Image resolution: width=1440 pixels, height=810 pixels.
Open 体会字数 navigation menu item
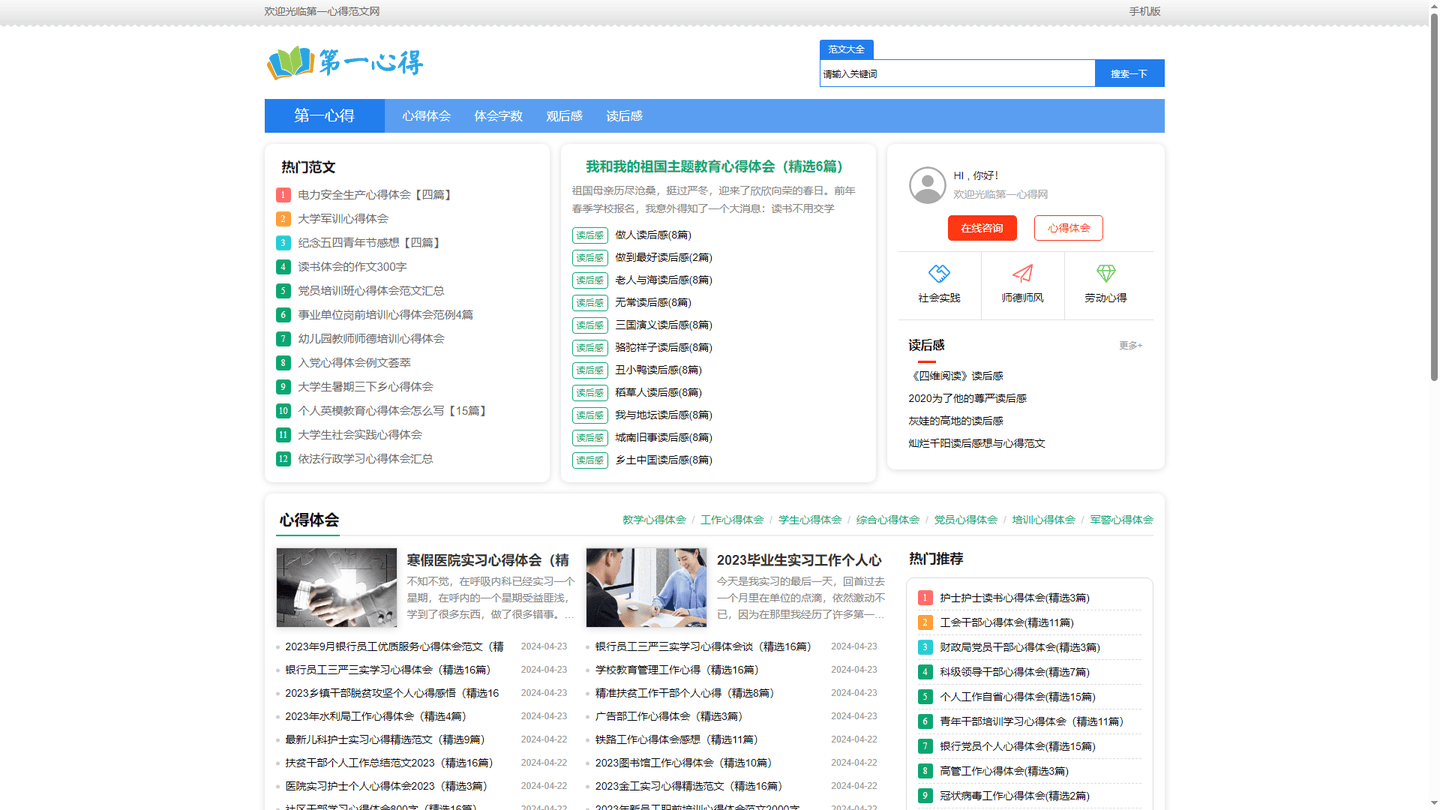coord(498,116)
